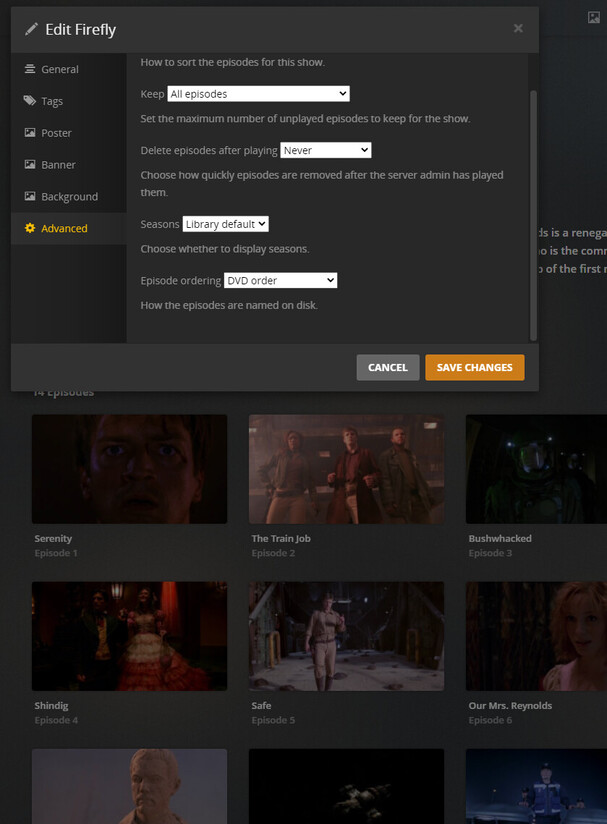Click the image icon in the top-right corner of the page
Viewport: 607px width, 824px height.
[594, 17]
